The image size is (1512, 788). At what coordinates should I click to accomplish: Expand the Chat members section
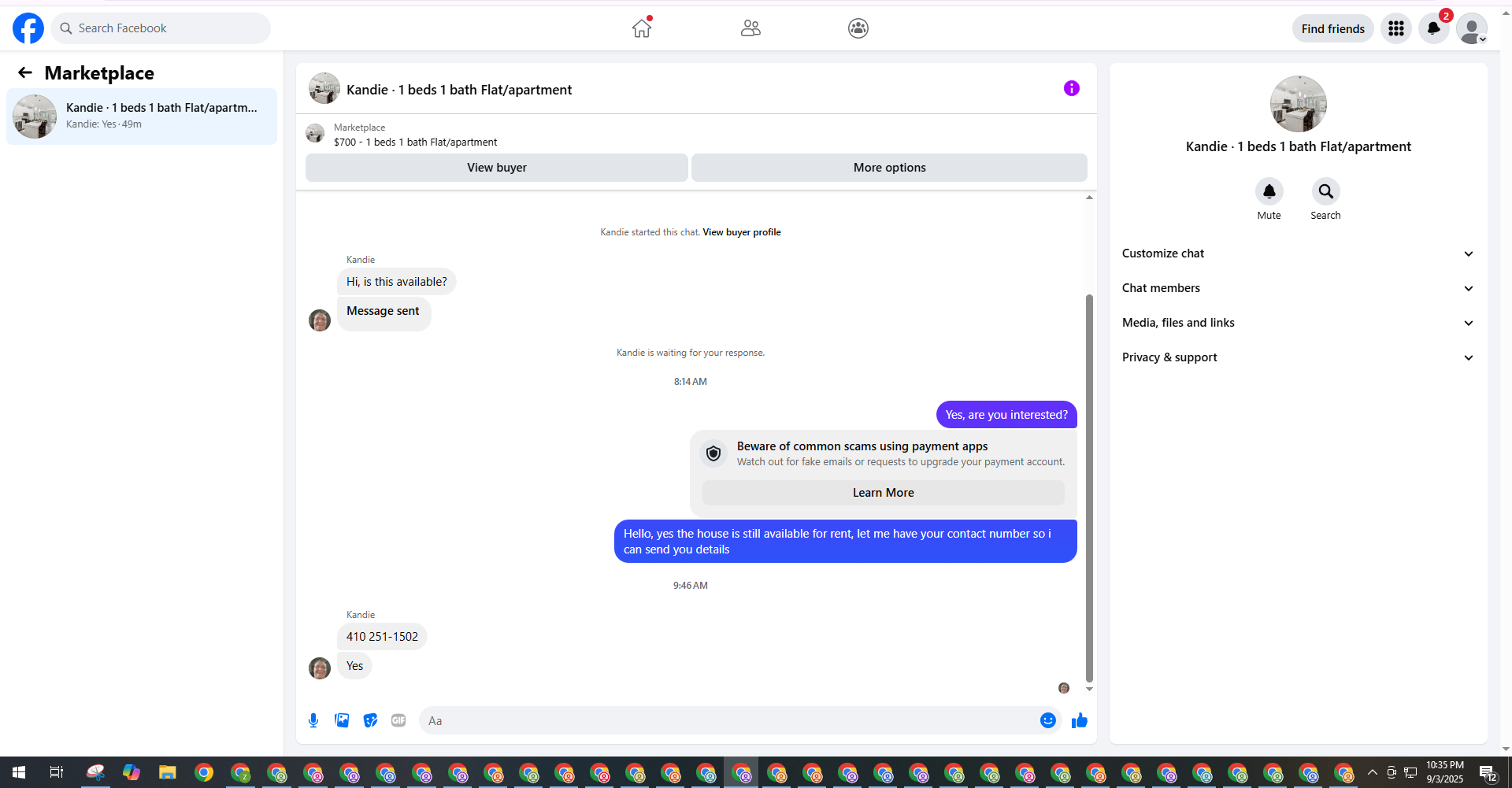click(x=1298, y=288)
